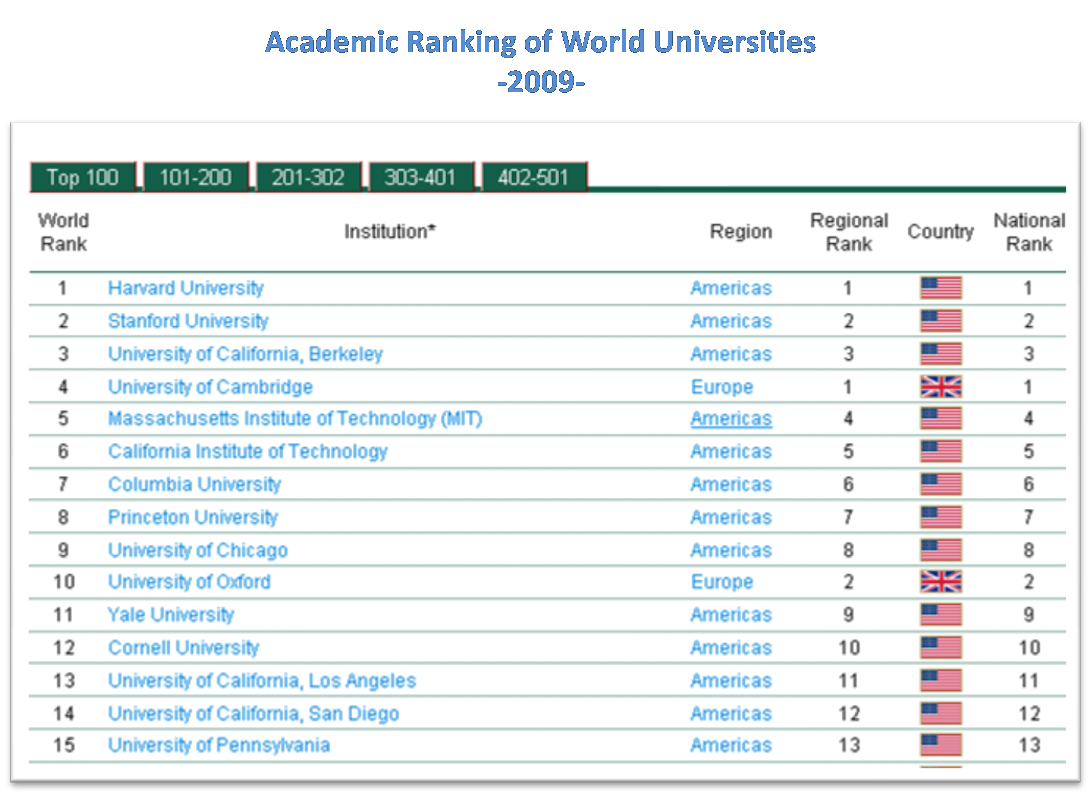Click the World Rank column header
Screen dimensions: 1092x797
(x=63, y=232)
